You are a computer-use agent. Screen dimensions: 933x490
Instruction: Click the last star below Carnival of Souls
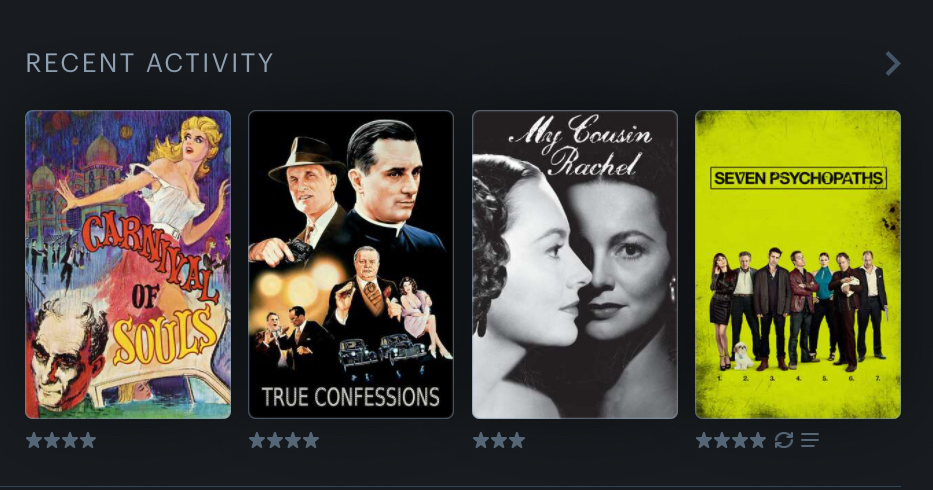[x=88, y=441]
